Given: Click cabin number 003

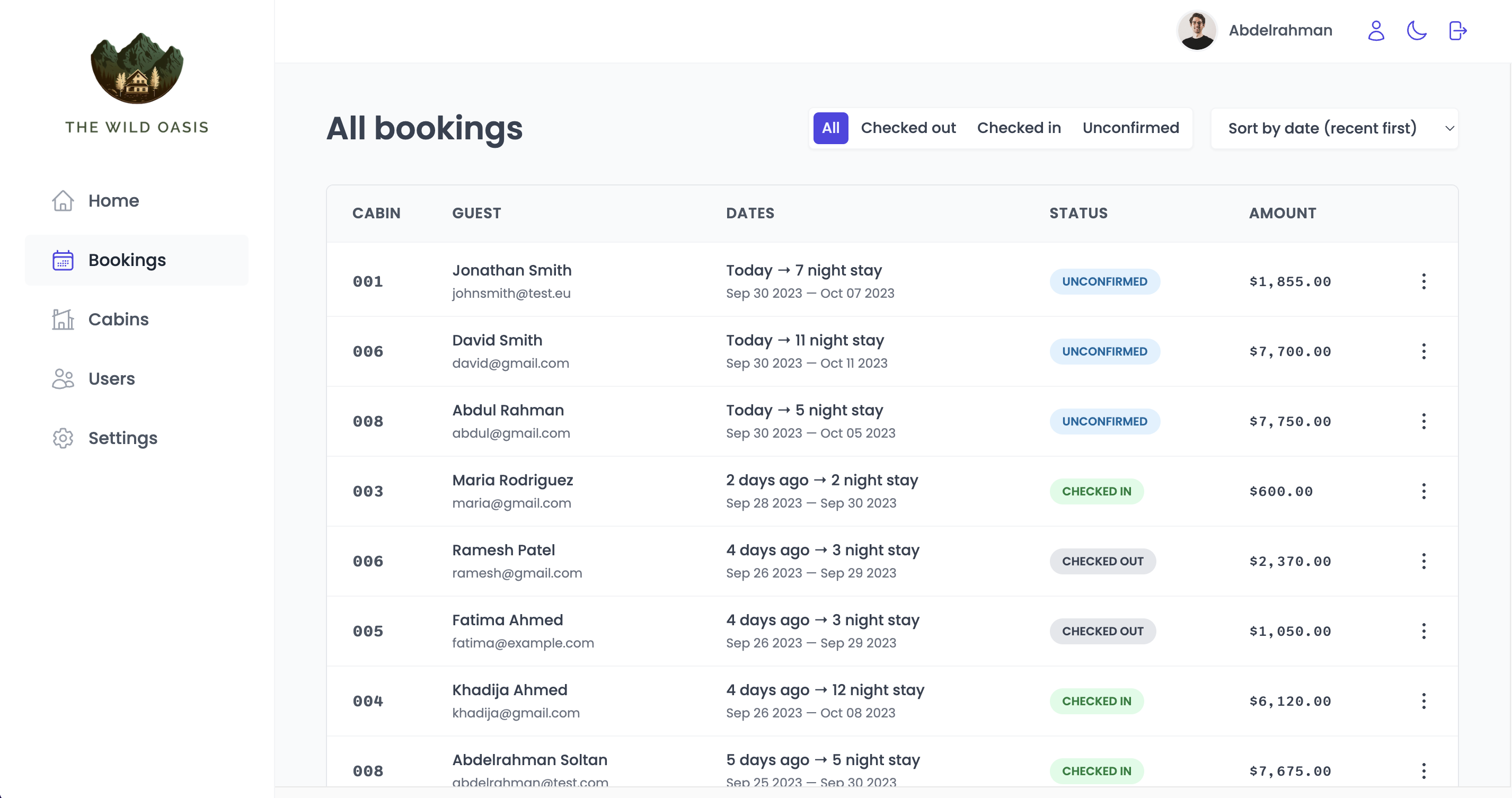Looking at the screenshot, I should 368,491.
